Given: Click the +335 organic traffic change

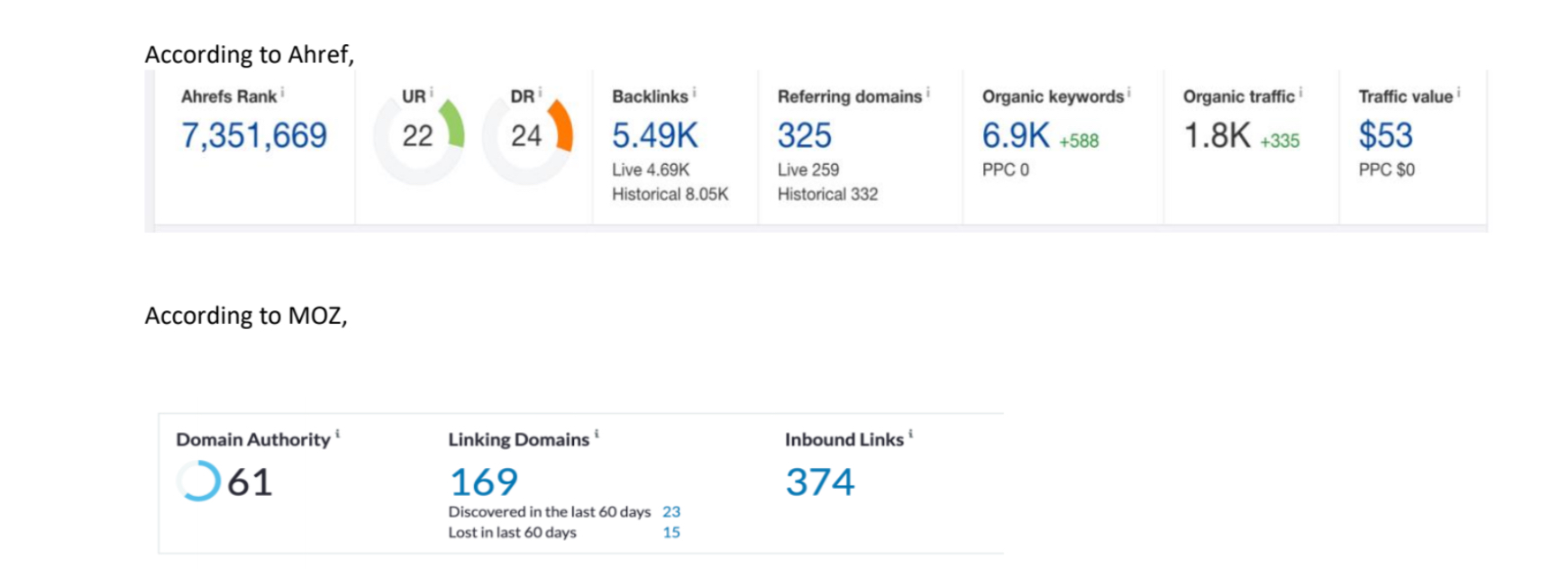Looking at the screenshot, I should click(x=1280, y=141).
